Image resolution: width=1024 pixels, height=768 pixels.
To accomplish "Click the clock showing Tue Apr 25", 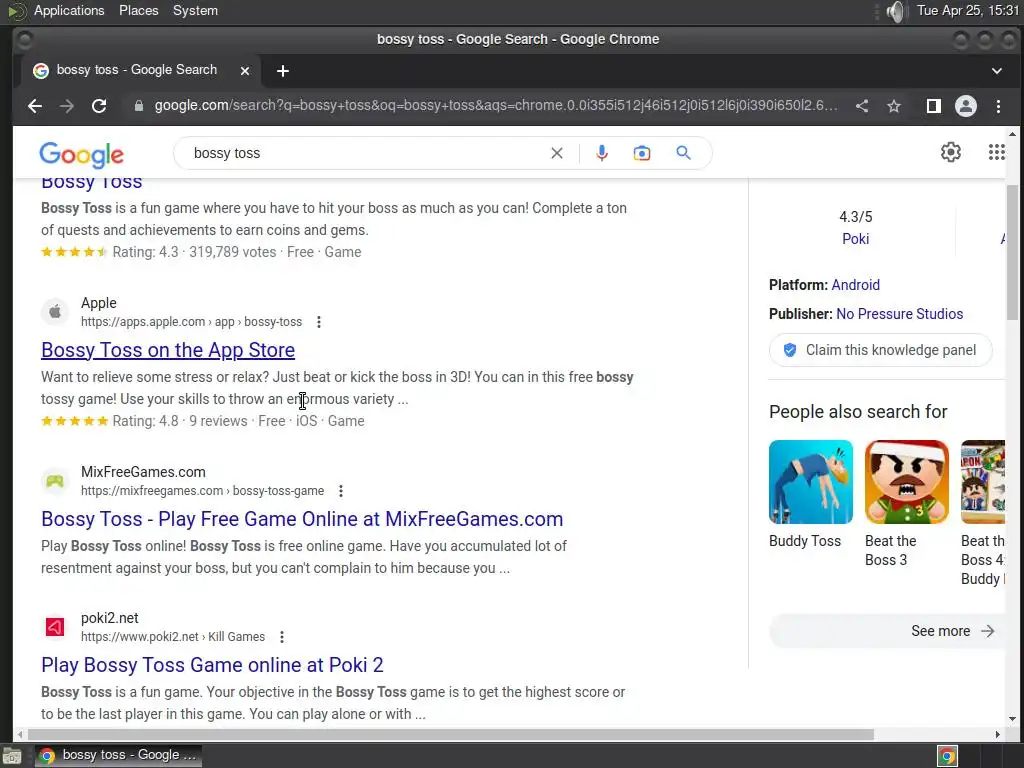I will pyautogui.click(x=967, y=11).
